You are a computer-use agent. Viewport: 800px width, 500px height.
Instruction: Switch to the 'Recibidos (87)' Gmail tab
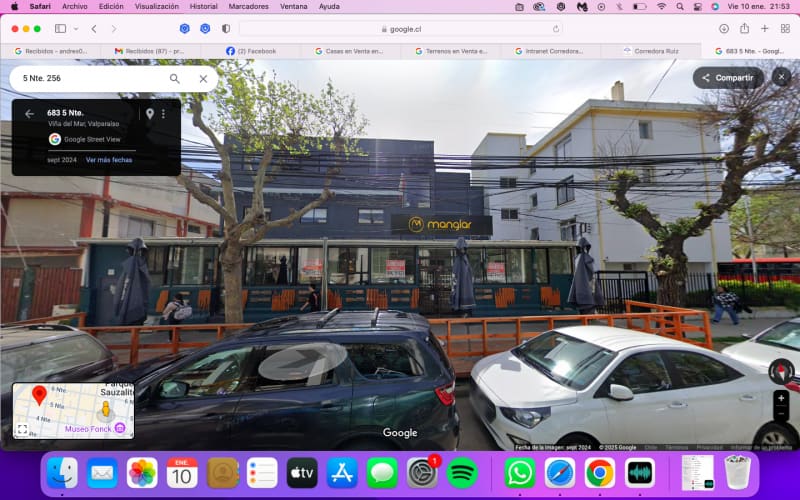tap(151, 51)
